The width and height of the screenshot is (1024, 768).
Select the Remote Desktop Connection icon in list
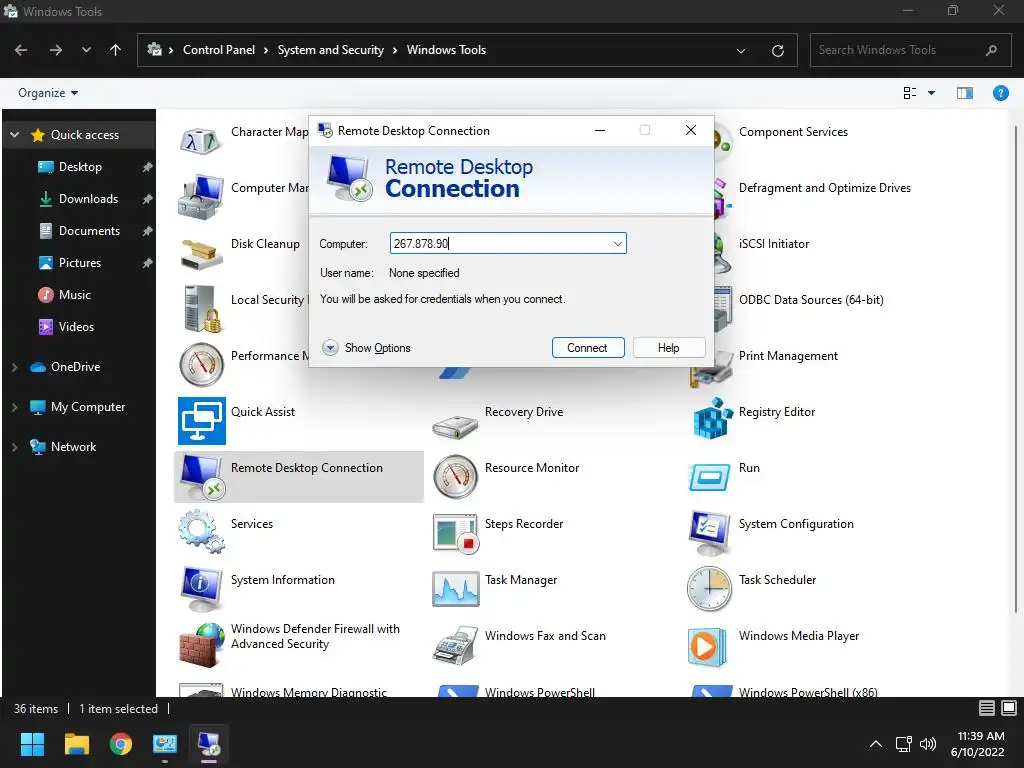pos(202,477)
